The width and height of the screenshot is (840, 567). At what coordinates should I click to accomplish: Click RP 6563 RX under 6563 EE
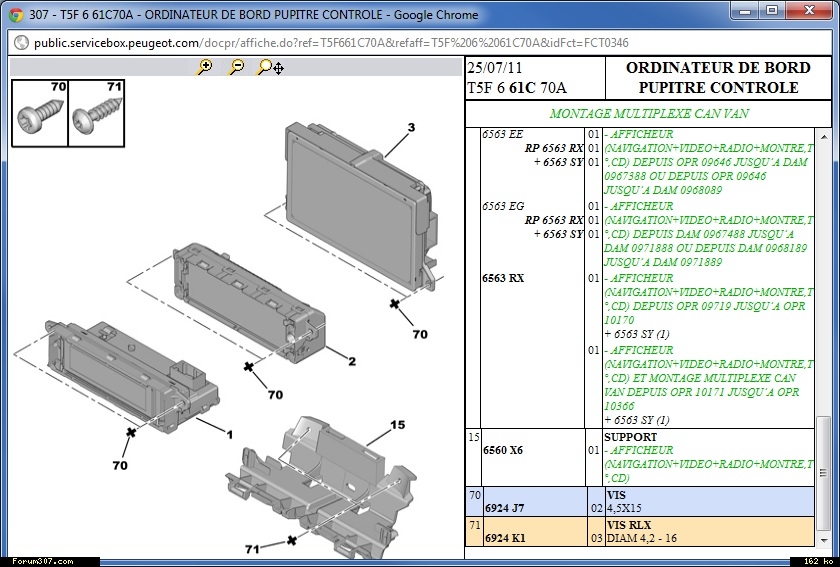pyautogui.click(x=554, y=148)
